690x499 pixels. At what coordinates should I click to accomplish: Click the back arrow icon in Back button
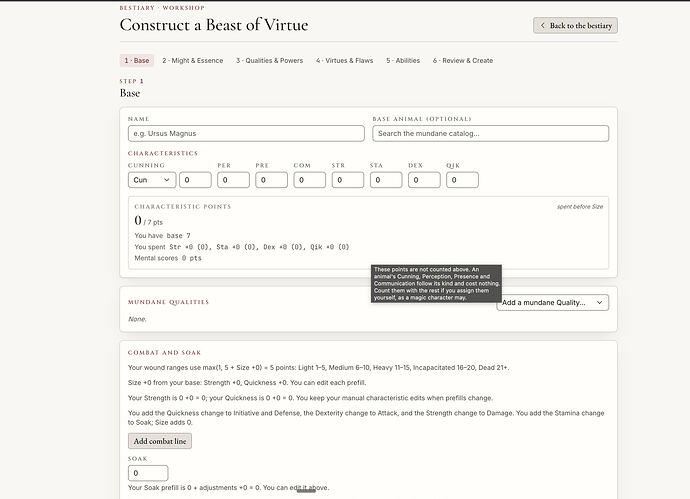pos(543,26)
